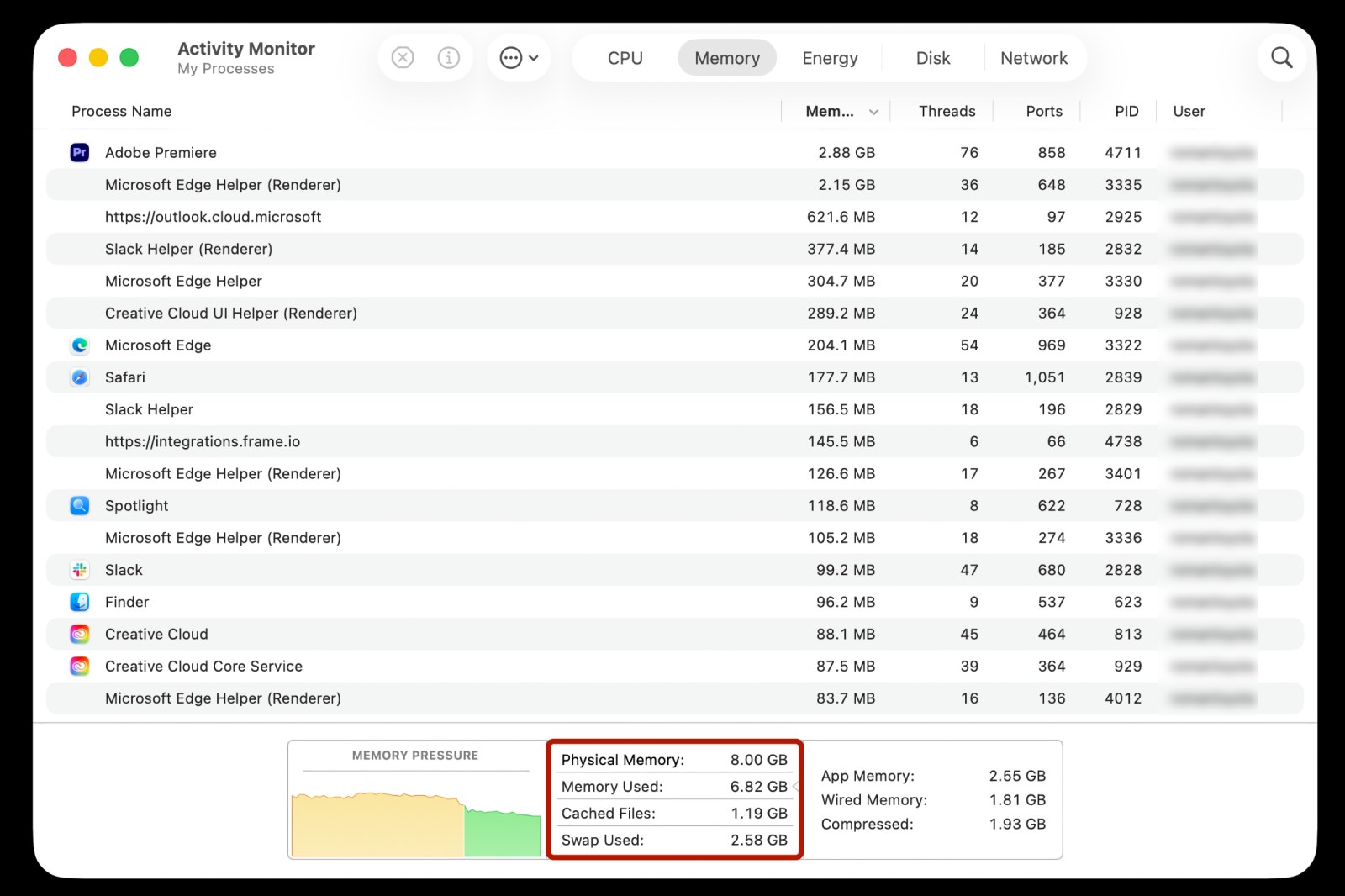
Task: Click the stop process X icon
Action: point(403,58)
